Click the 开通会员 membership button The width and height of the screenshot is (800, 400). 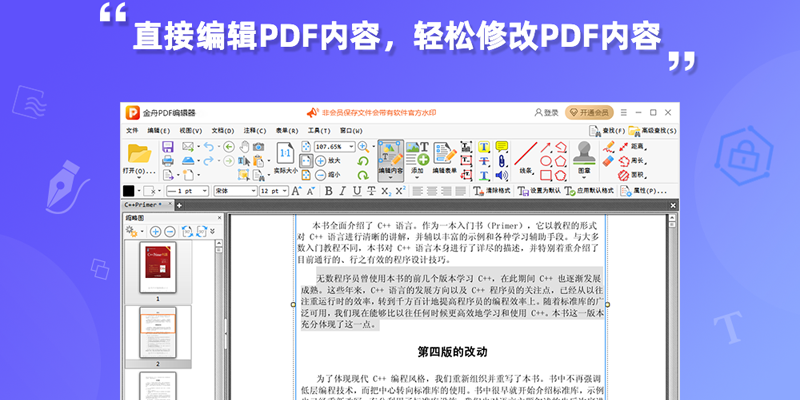tap(589, 112)
